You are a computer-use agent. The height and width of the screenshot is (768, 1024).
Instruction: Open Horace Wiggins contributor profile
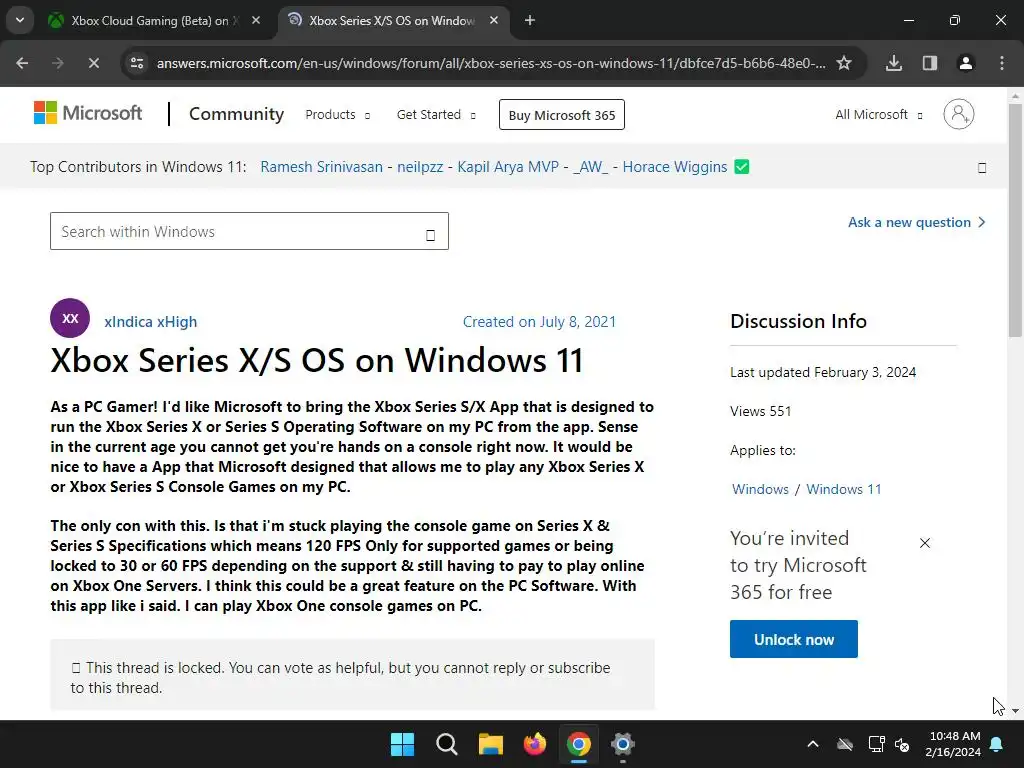click(675, 167)
